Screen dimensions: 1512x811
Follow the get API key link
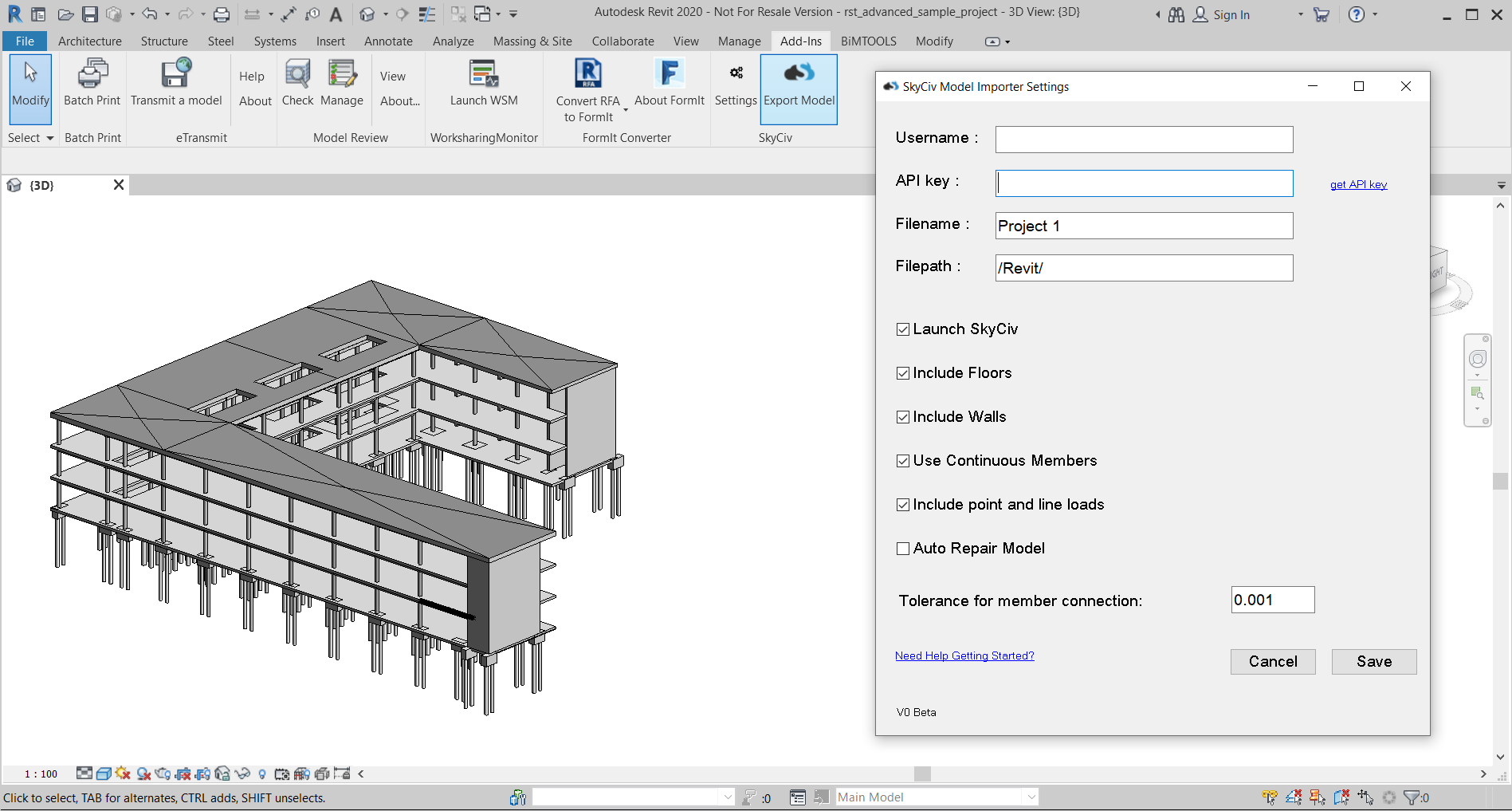pos(1358,184)
